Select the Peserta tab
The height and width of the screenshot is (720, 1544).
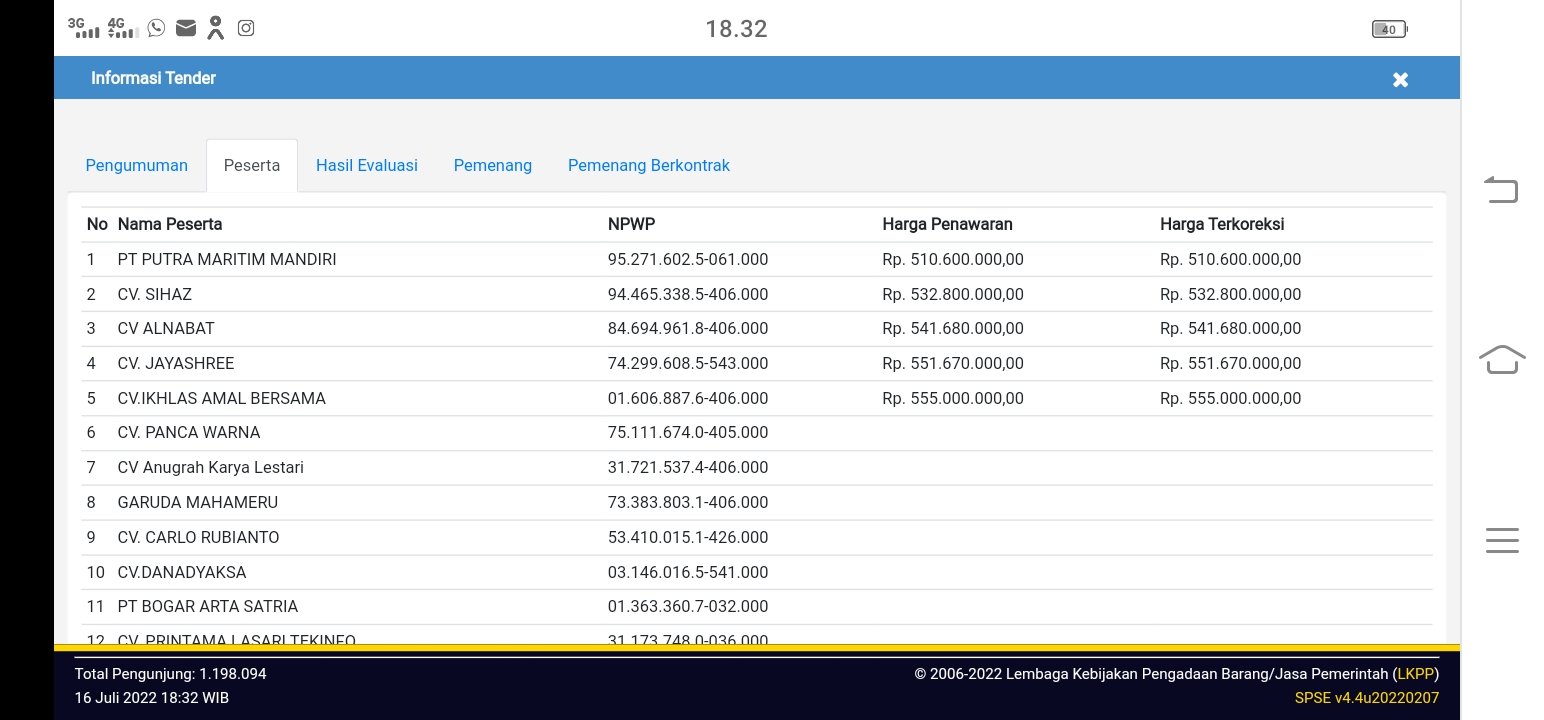coord(252,166)
